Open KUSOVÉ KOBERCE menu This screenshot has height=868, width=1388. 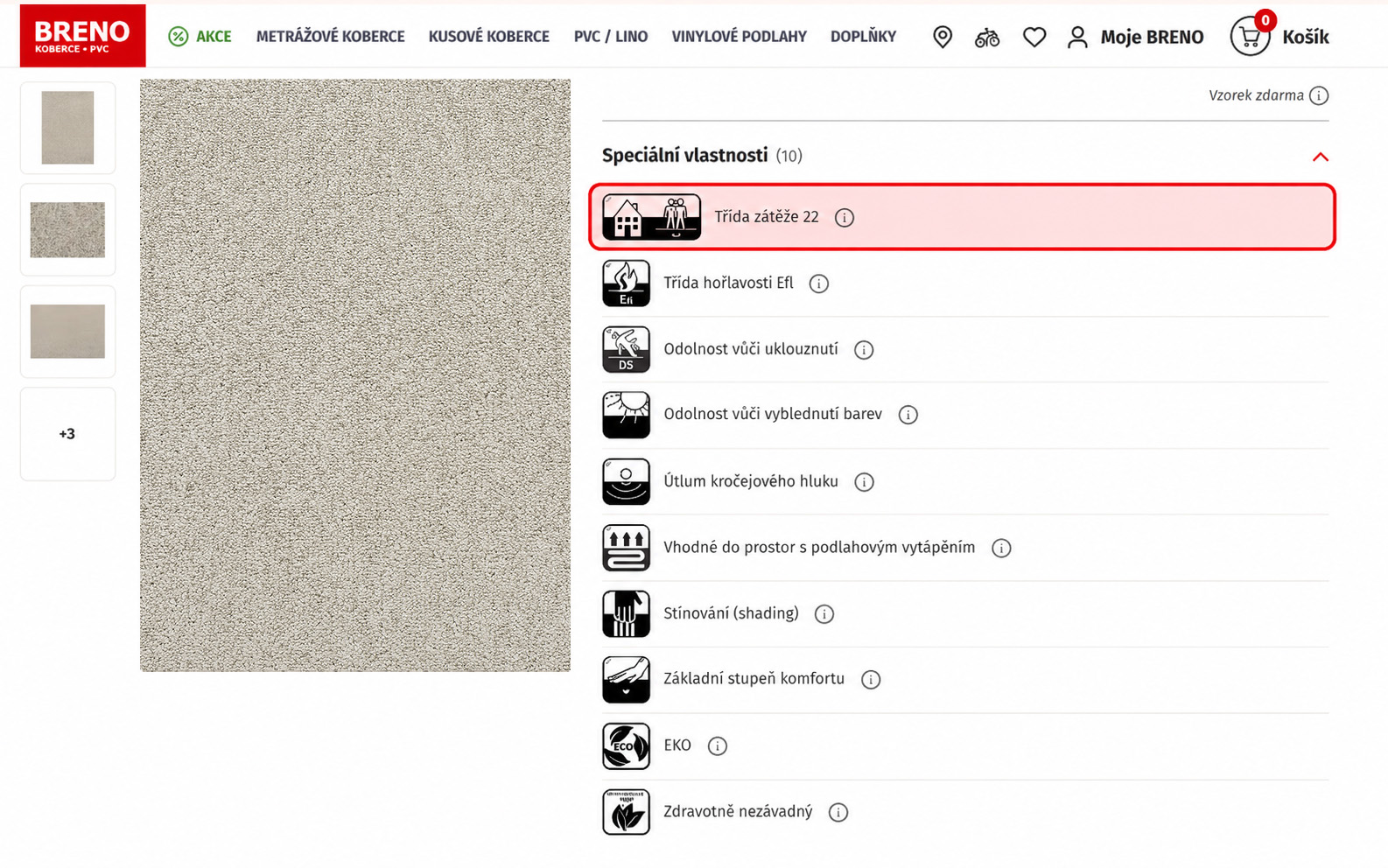[488, 37]
